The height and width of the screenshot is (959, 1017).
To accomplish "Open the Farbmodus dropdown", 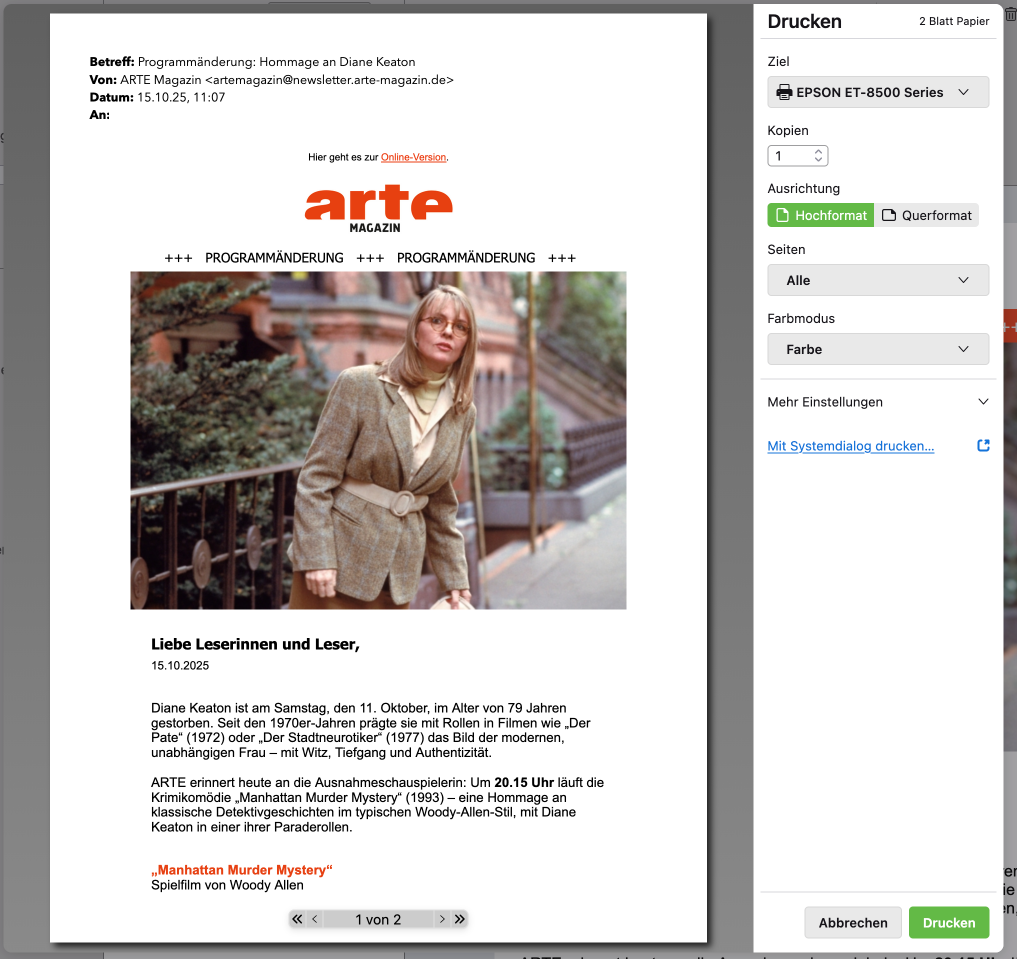I will pyautogui.click(x=877, y=349).
